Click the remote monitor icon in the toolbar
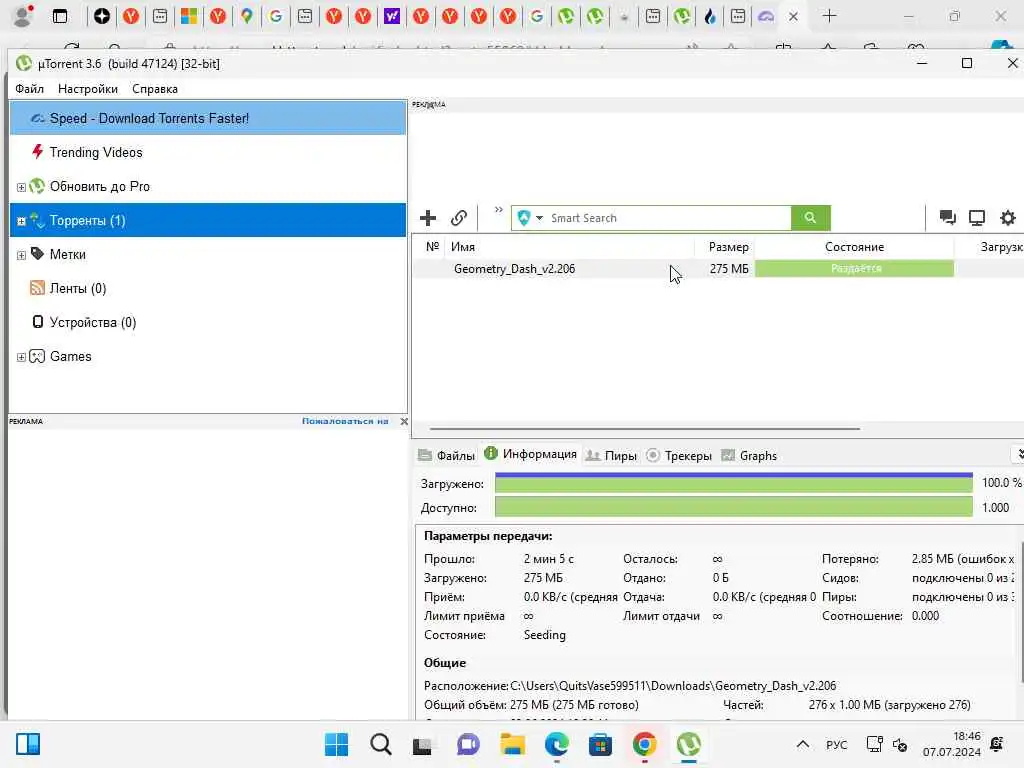This screenshot has width=1024, height=768. pos(977,218)
